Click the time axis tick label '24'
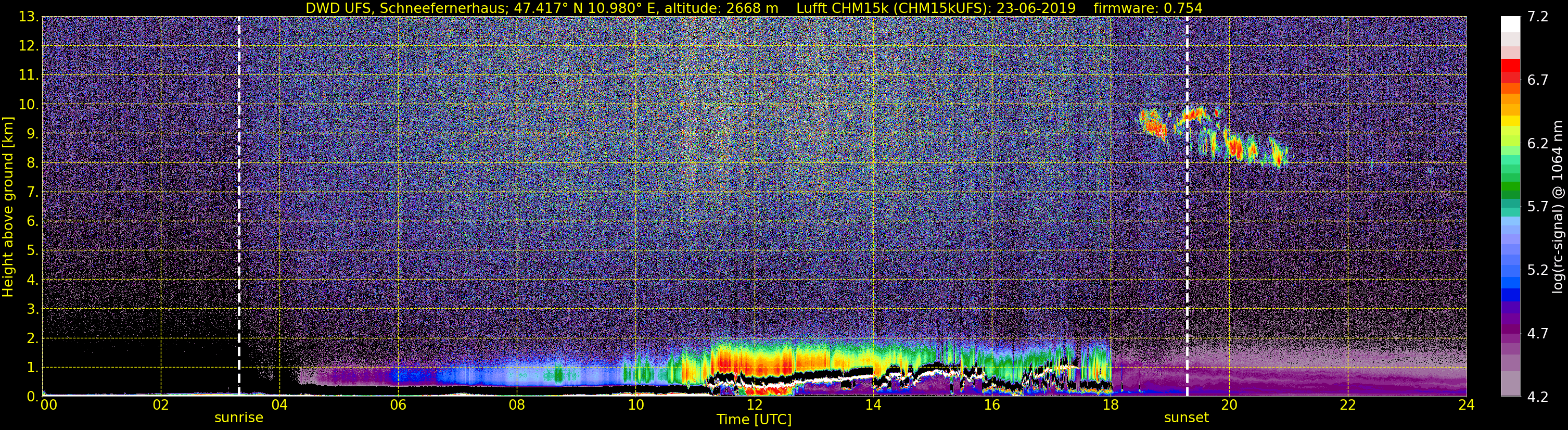This screenshot has height=430, width=1568. 1467,406
